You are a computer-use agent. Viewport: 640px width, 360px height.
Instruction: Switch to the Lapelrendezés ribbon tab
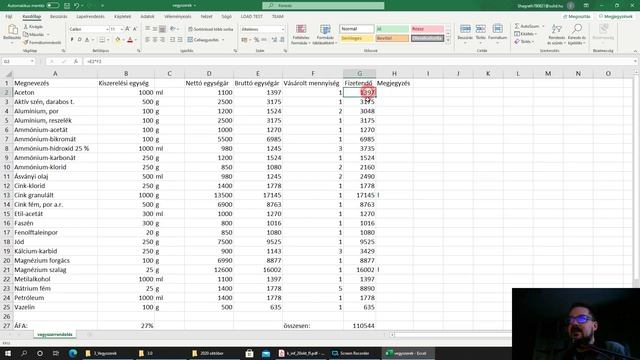click(x=91, y=17)
